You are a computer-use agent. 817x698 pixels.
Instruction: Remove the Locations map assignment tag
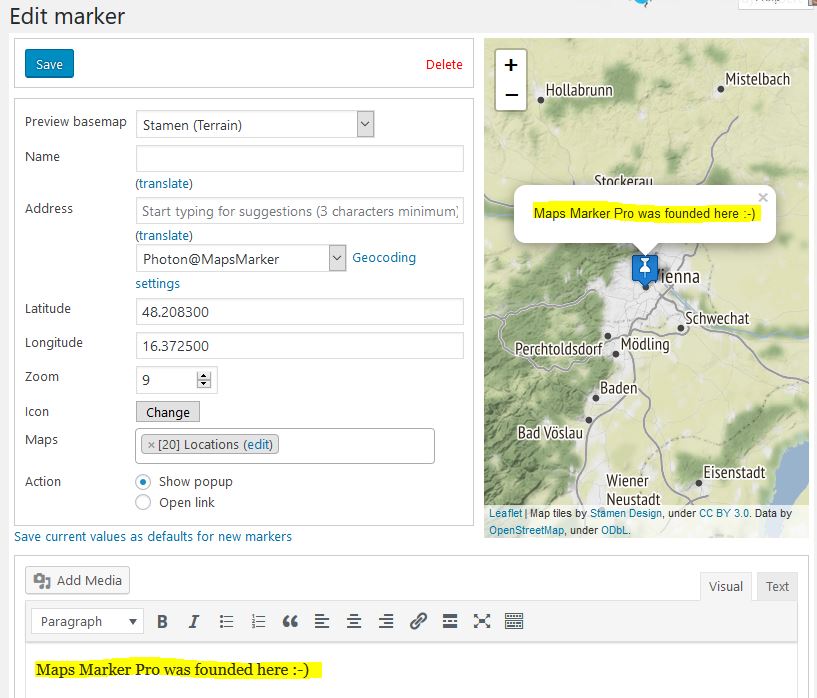(152, 443)
